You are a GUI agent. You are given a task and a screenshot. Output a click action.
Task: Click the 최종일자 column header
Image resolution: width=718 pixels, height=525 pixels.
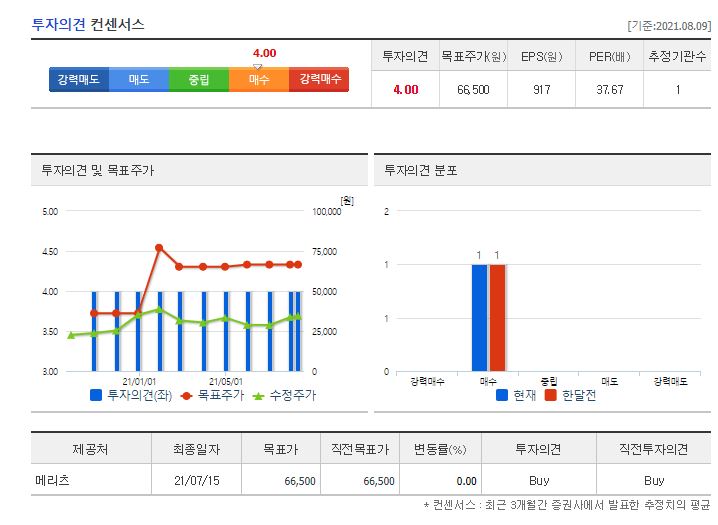click(x=196, y=449)
